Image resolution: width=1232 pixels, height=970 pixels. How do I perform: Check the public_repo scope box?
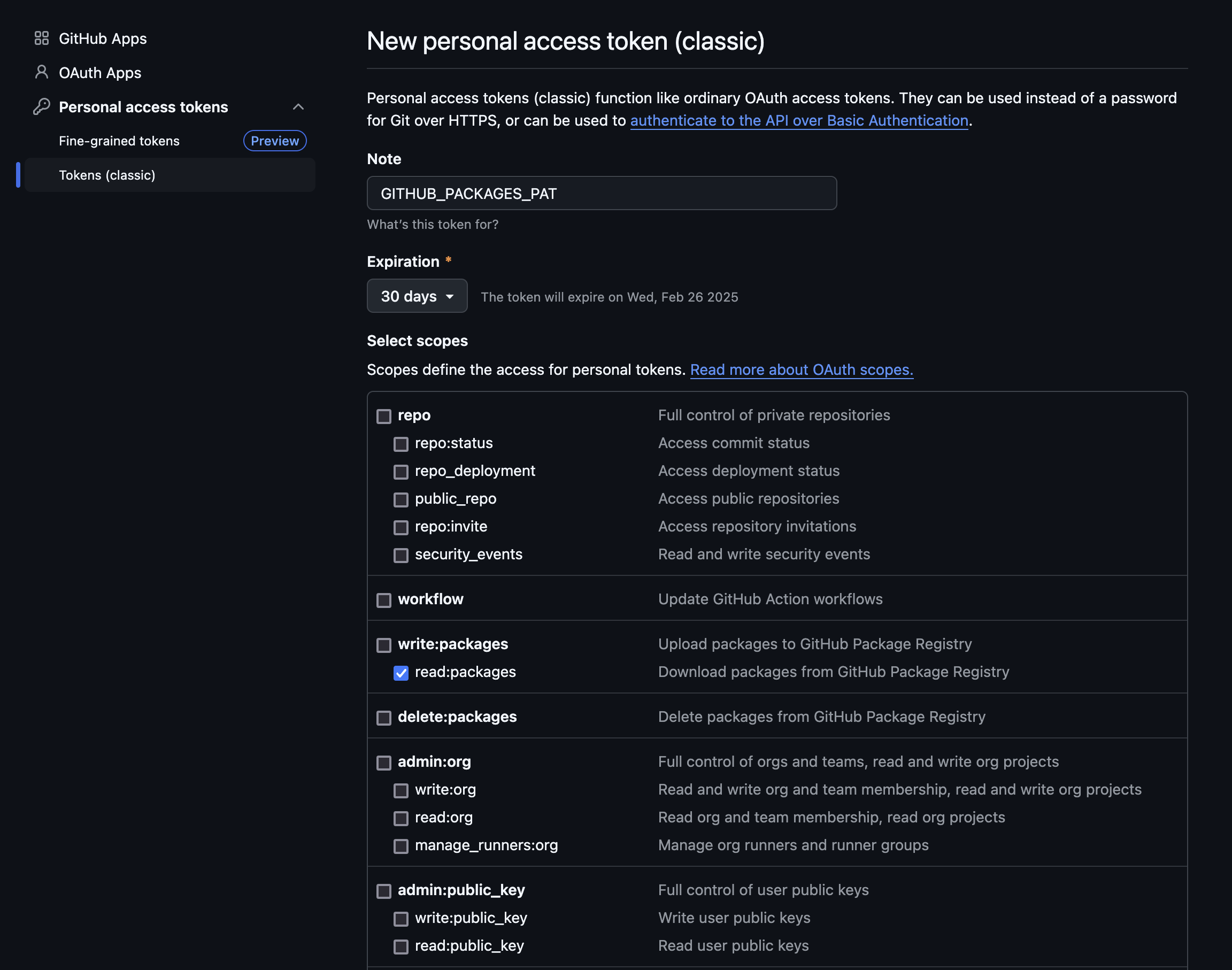[401, 500]
